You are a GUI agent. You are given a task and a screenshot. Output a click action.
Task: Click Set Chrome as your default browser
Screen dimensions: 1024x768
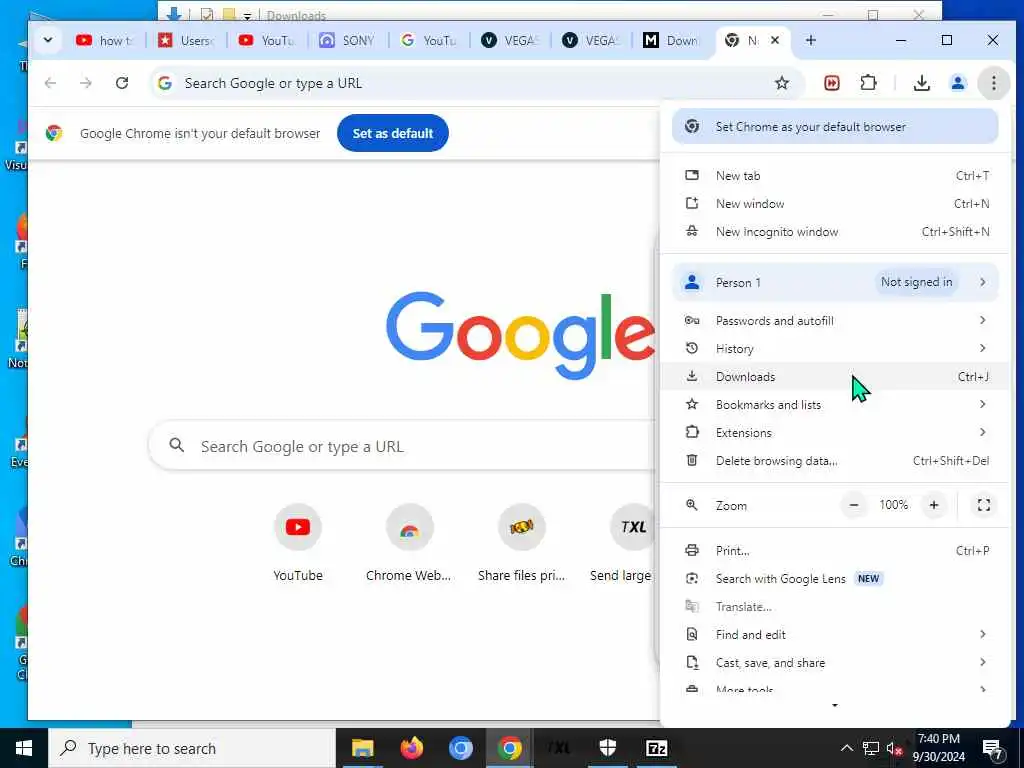(x=835, y=127)
